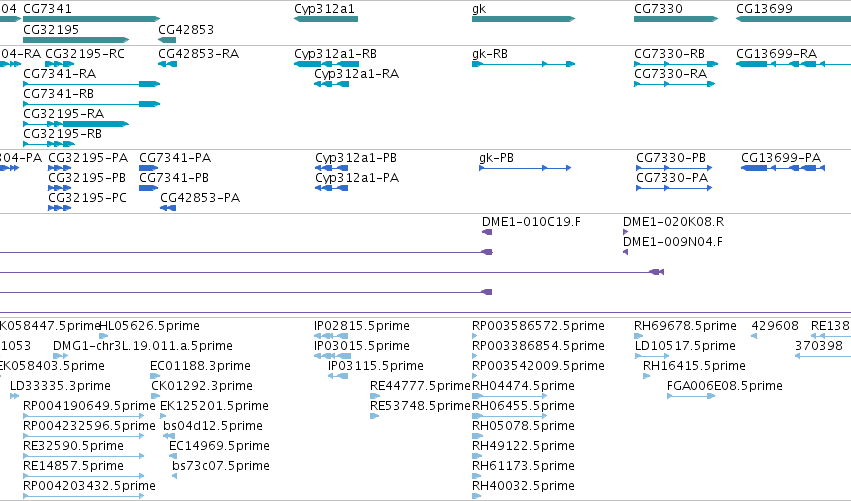The image size is (851, 501).
Task: Select the CG7330-PA protein label
Action: pyautogui.click(x=672, y=178)
